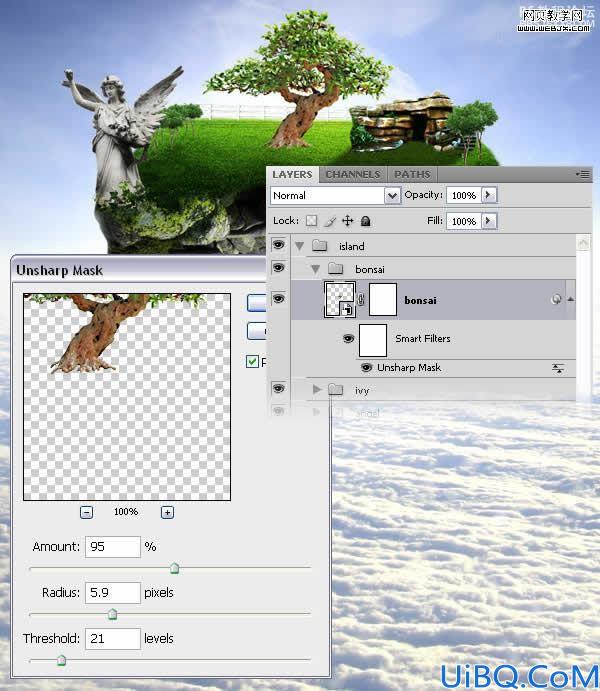Select the Smart Filters mask thumbnail
This screenshot has width=600, height=691.
[x=373, y=340]
